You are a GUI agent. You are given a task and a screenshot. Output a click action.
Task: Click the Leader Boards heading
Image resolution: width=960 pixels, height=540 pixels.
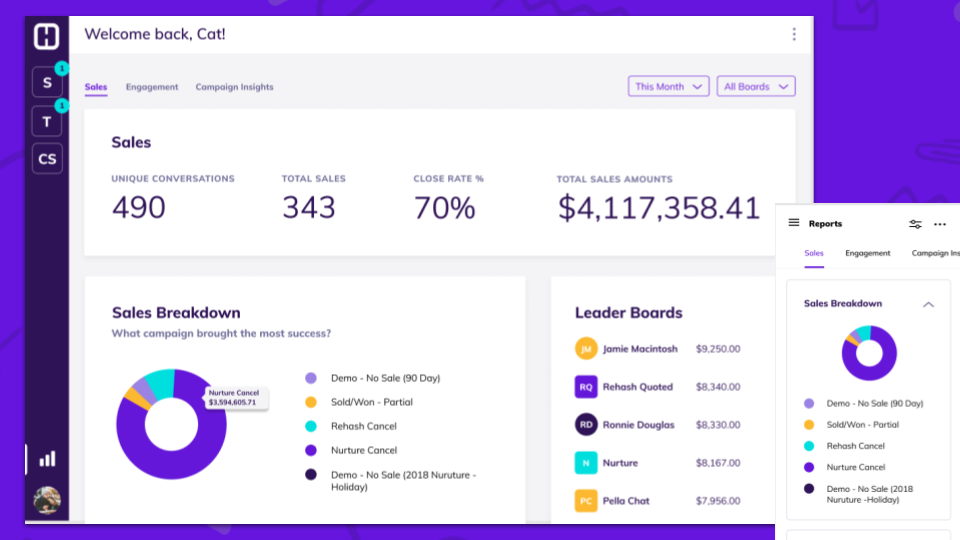pyautogui.click(x=628, y=313)
